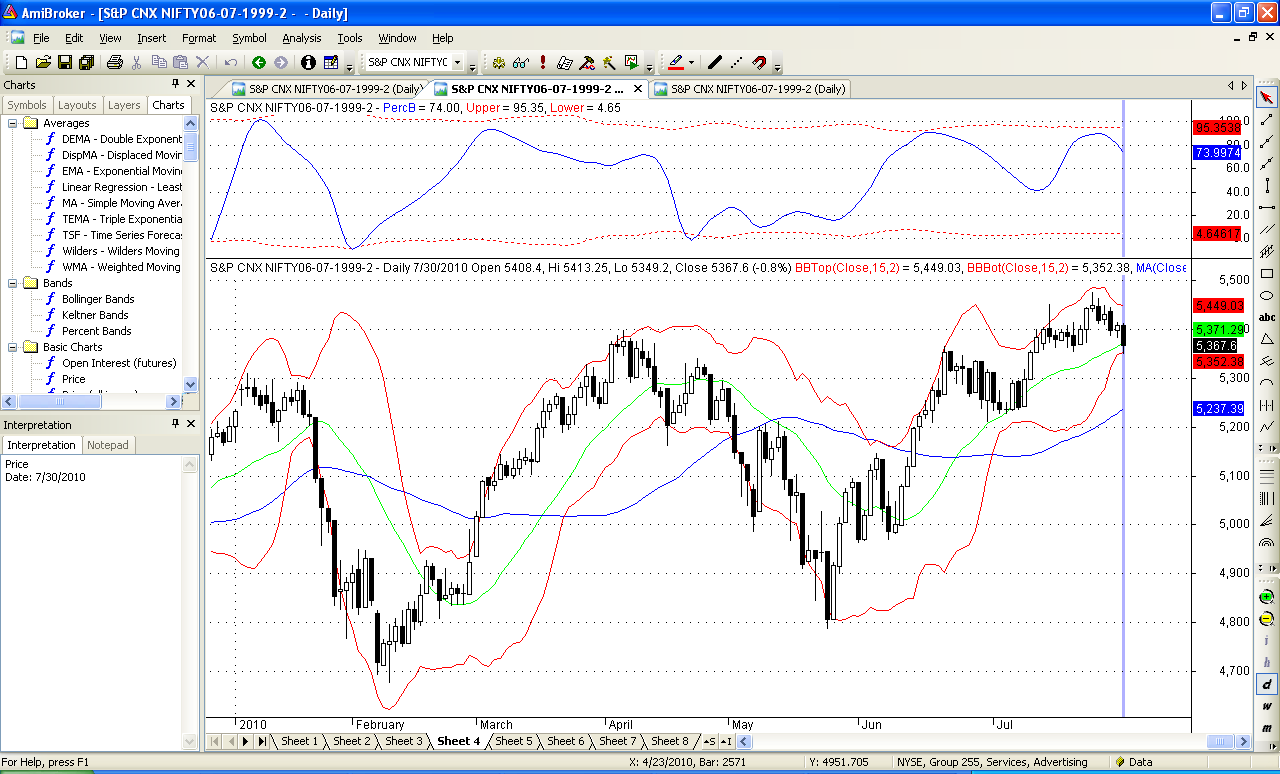Click the Cut scissors icon
The height and width of the screenshot is (774, 1280).
[137, 62]
